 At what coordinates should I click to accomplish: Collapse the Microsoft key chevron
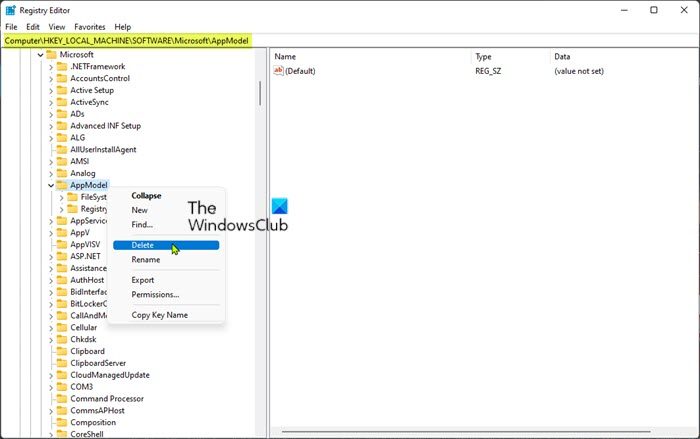(40, 55)
